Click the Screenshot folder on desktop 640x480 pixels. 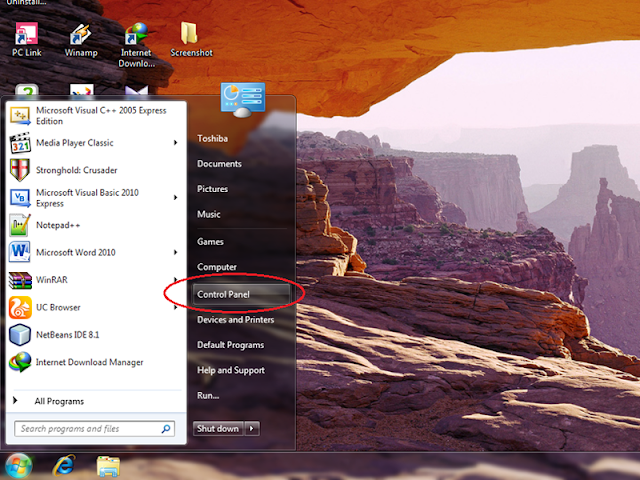pos(191,39)
